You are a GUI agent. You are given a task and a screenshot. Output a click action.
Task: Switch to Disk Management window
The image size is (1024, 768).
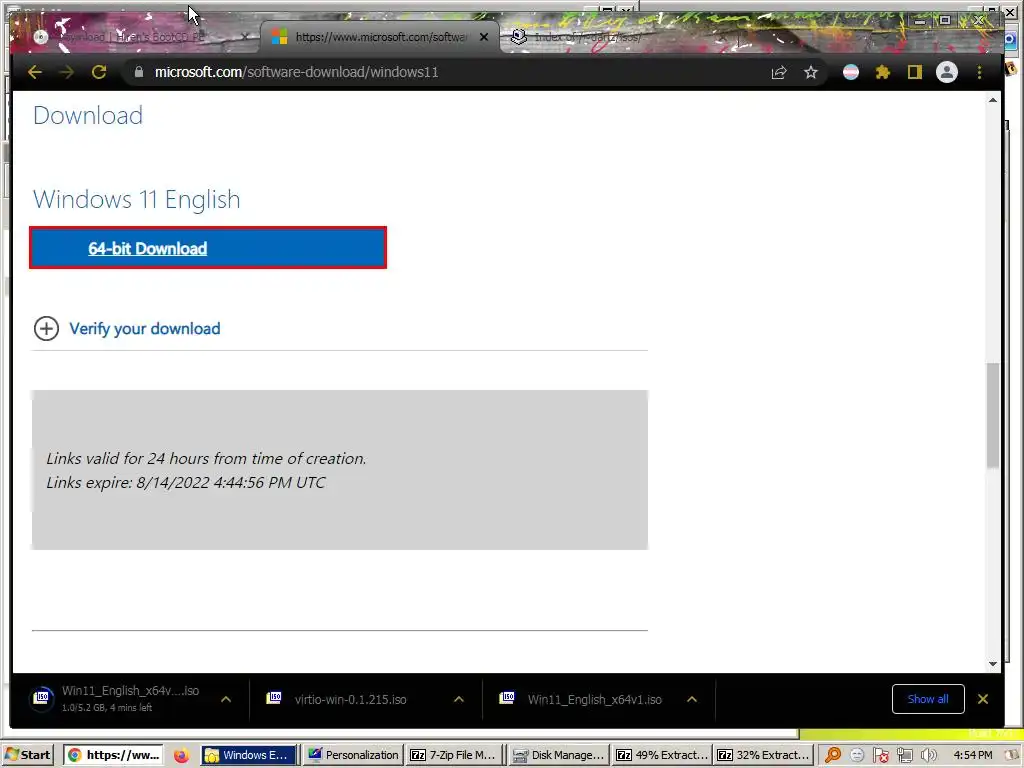558,755
